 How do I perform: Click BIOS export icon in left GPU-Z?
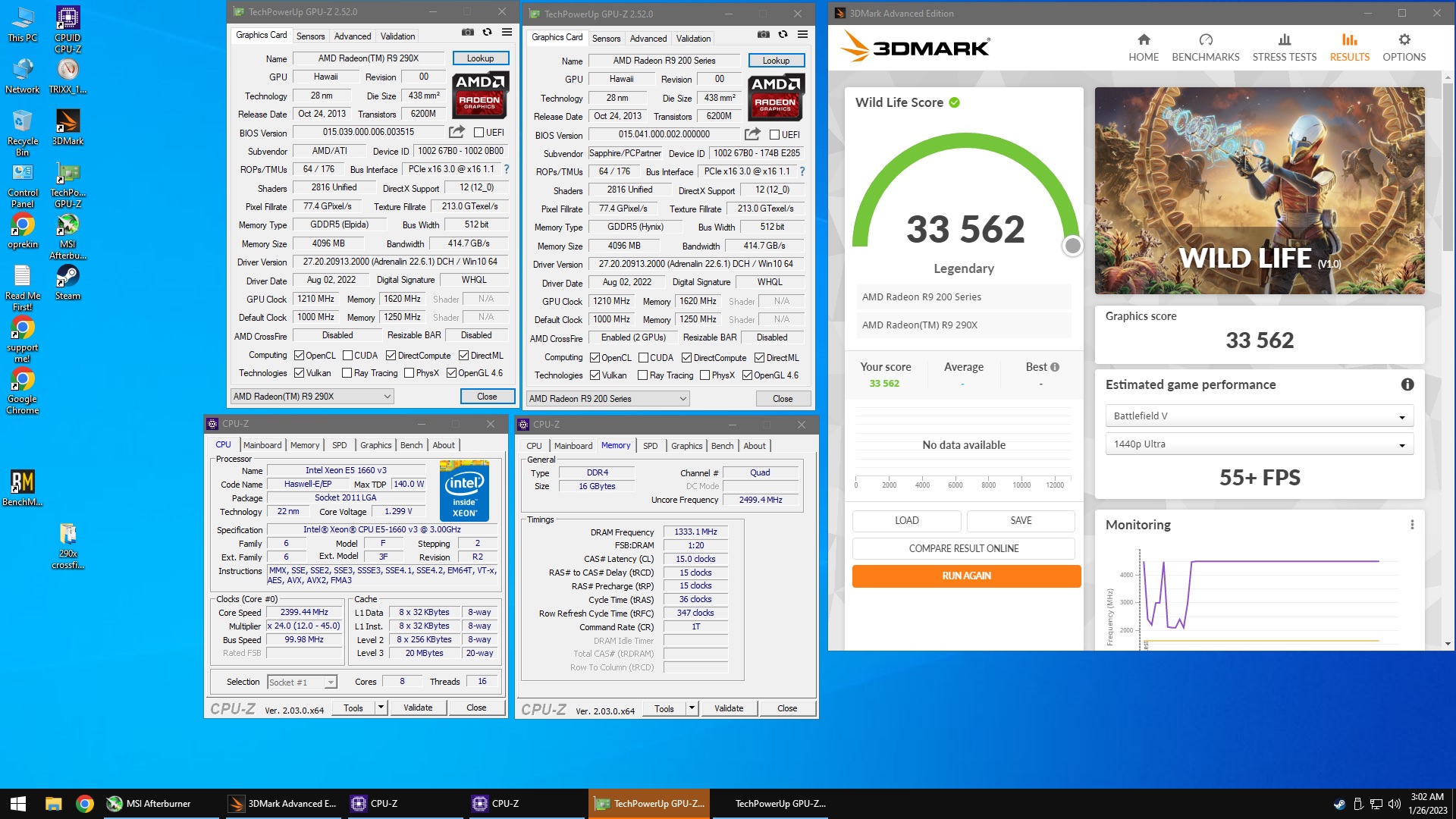pos(457,132)
